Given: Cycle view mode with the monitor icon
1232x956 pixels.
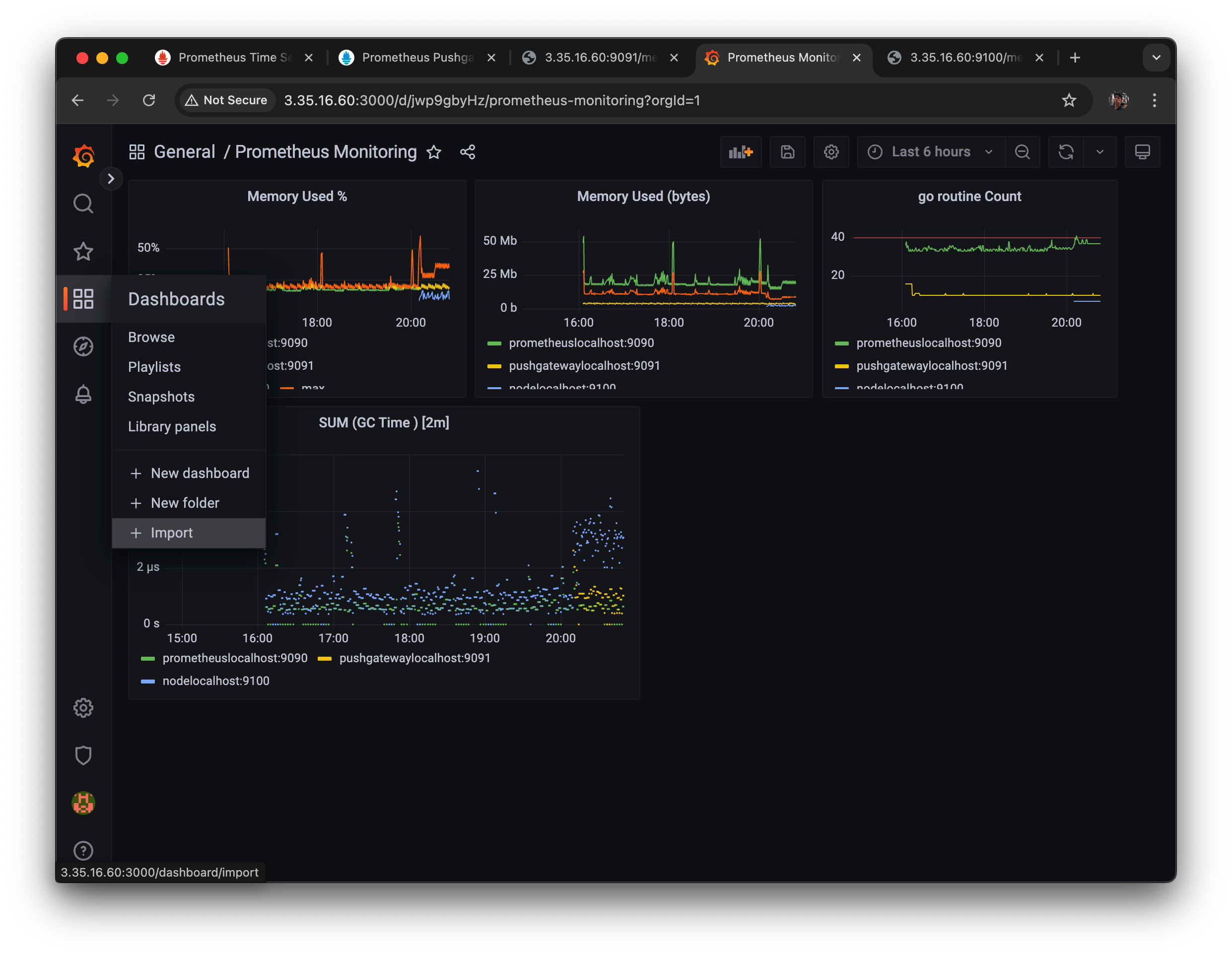Looking at the screenshot, I should [1142, 152].
